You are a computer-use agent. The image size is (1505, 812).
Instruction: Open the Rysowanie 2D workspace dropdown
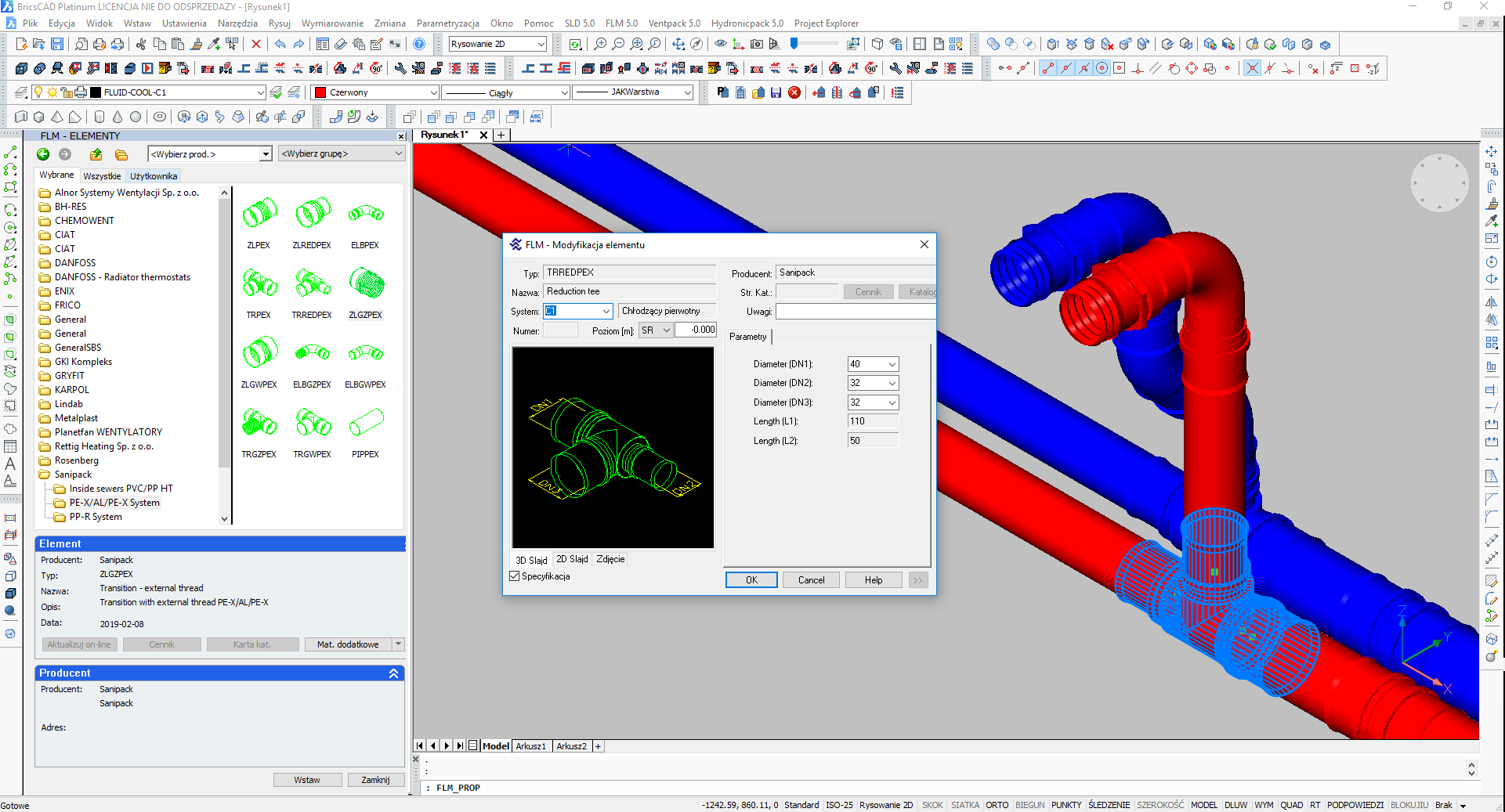tap(540, 45)
